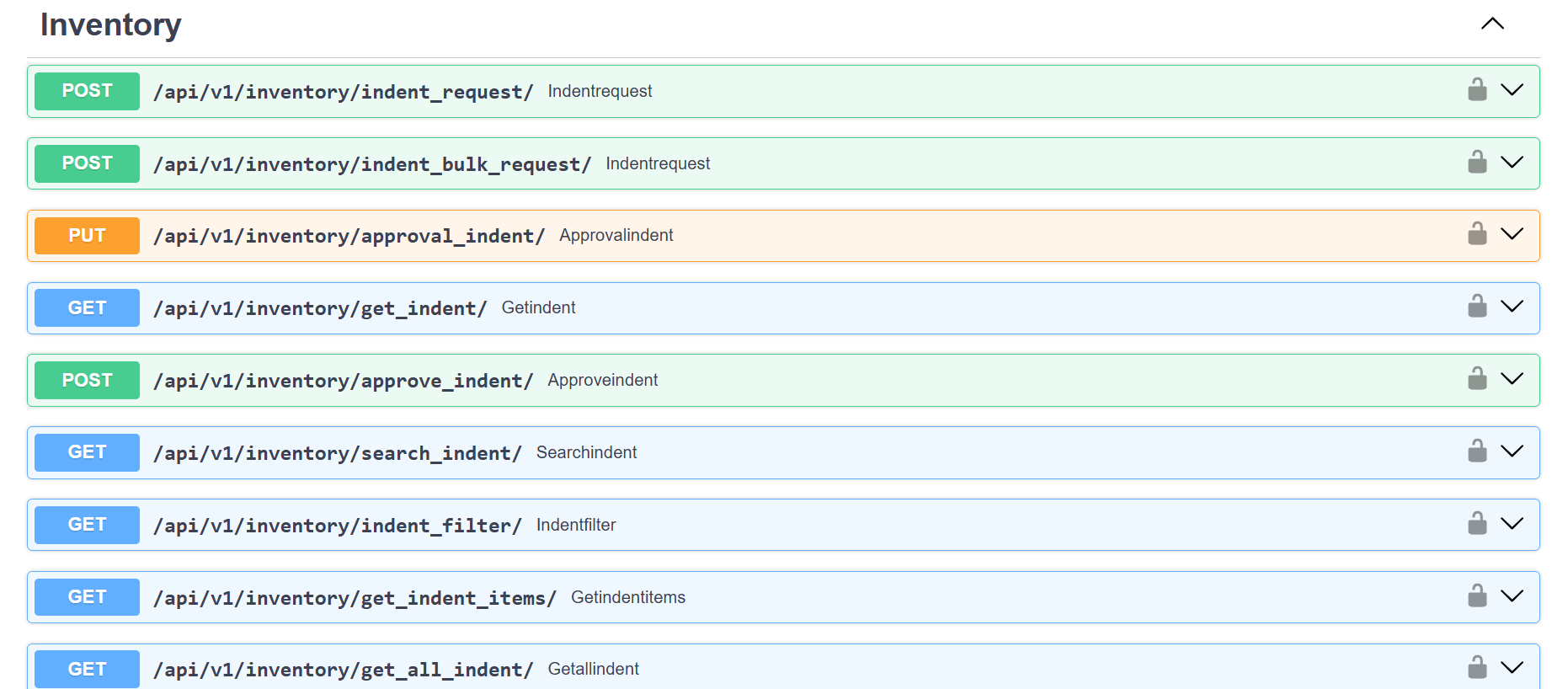Viewport: 1568px width, 689px height.
Task: Expand the approval_indent PUT endpoint chevron
Action: pyautogui.click(x=1512, y=233)
